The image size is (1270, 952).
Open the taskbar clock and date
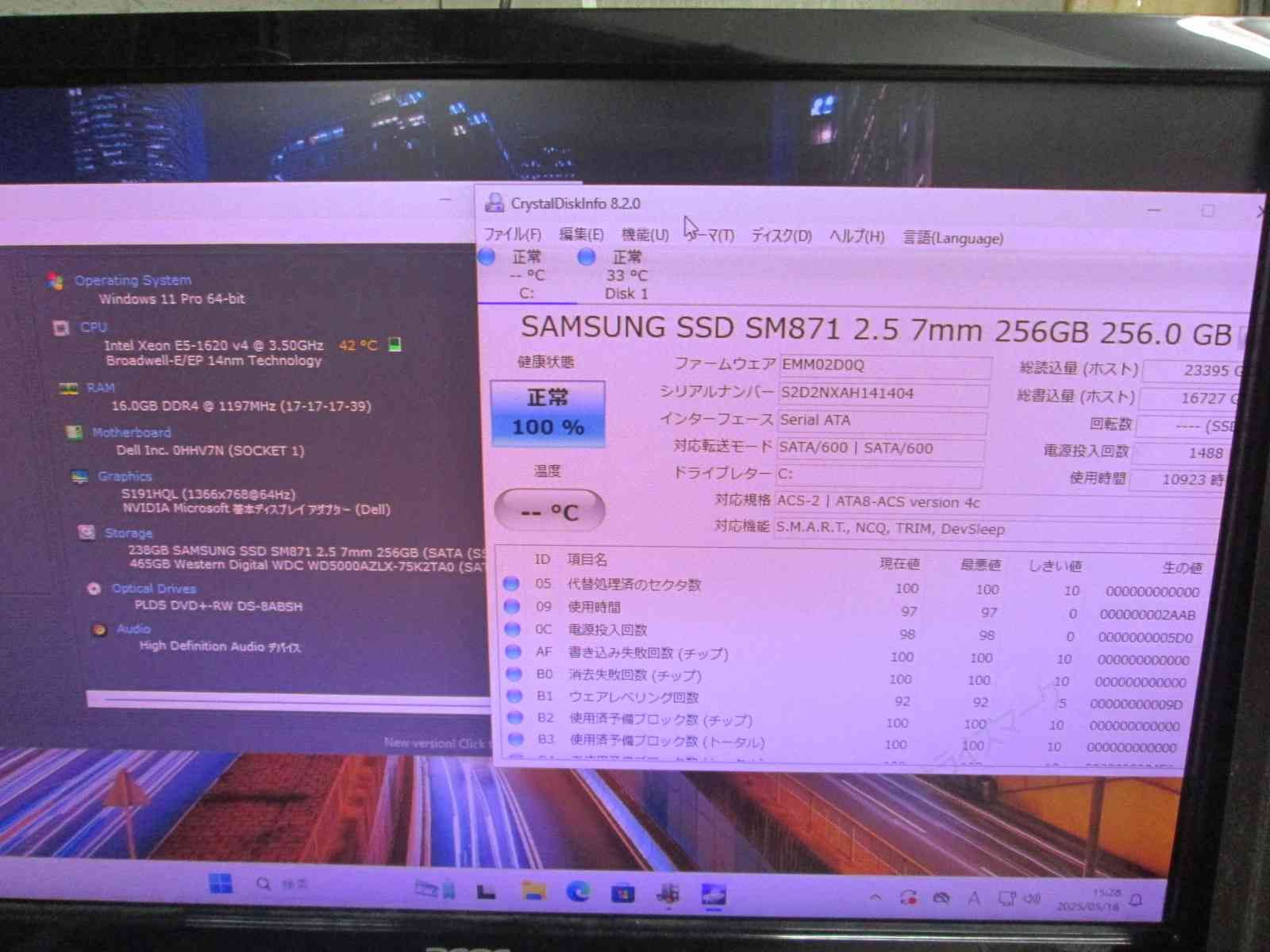(1088, 899)
